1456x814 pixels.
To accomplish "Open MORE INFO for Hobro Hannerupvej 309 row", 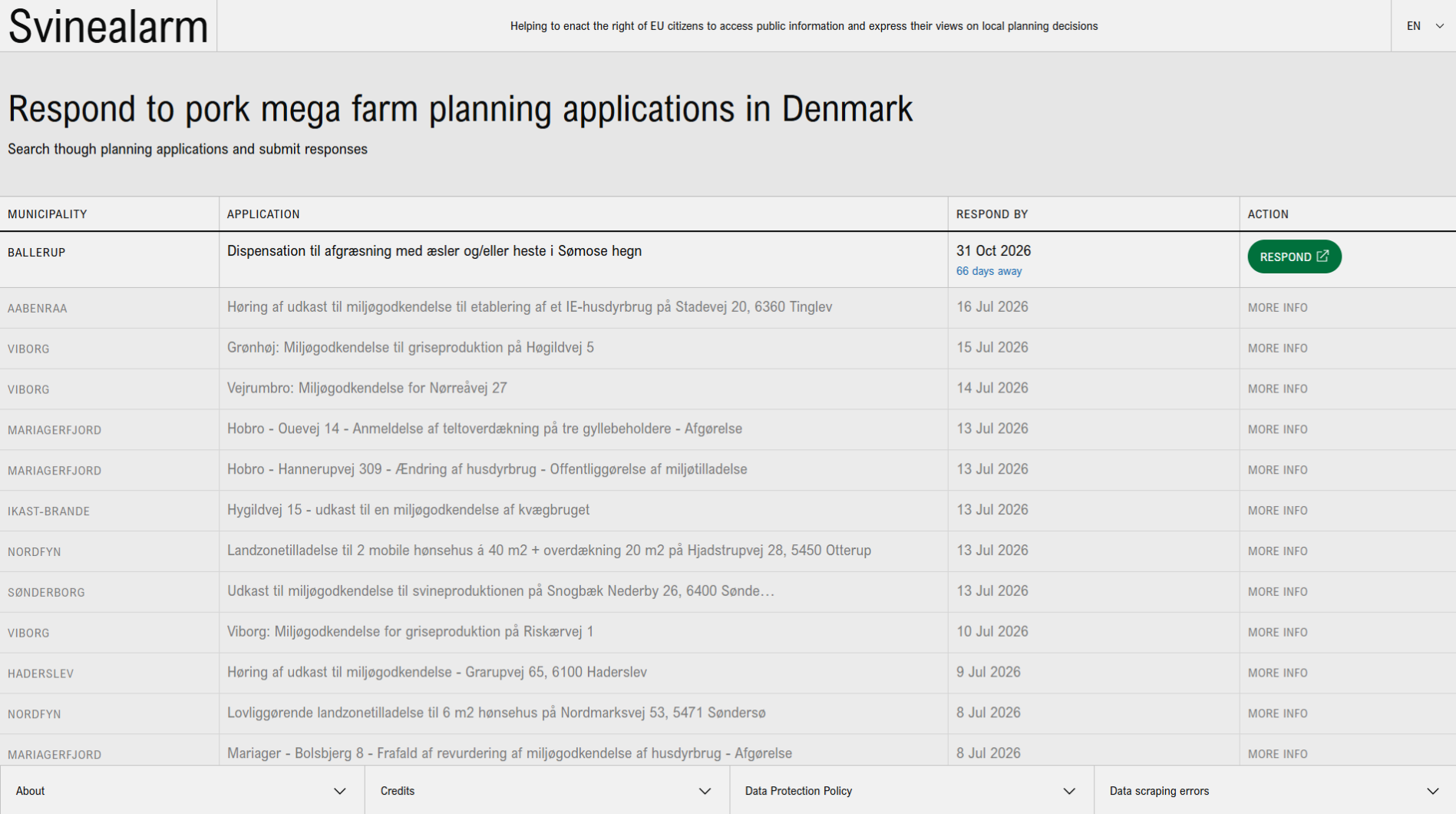I will point(1277,470).
